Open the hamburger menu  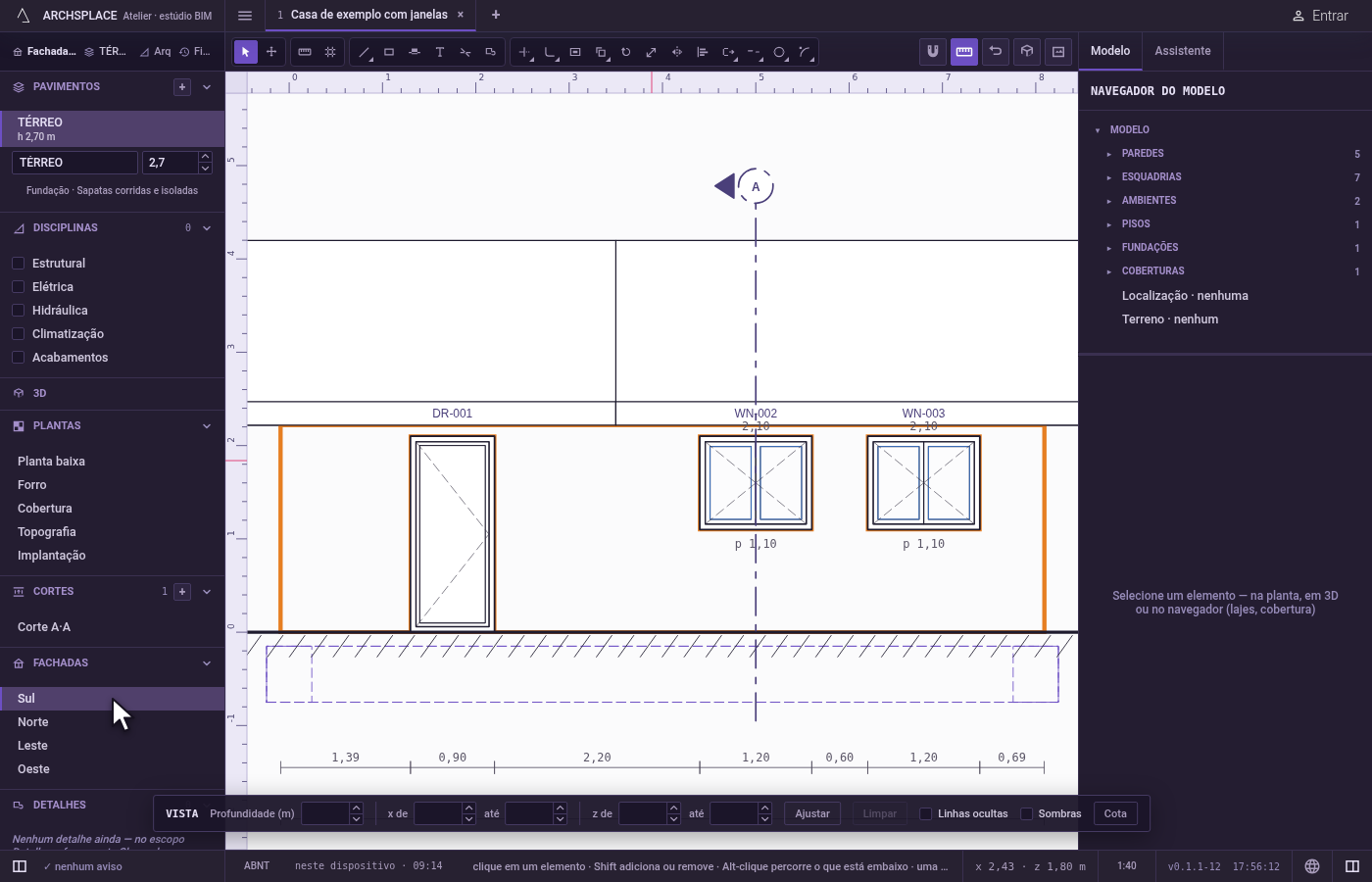coord(245,16)
